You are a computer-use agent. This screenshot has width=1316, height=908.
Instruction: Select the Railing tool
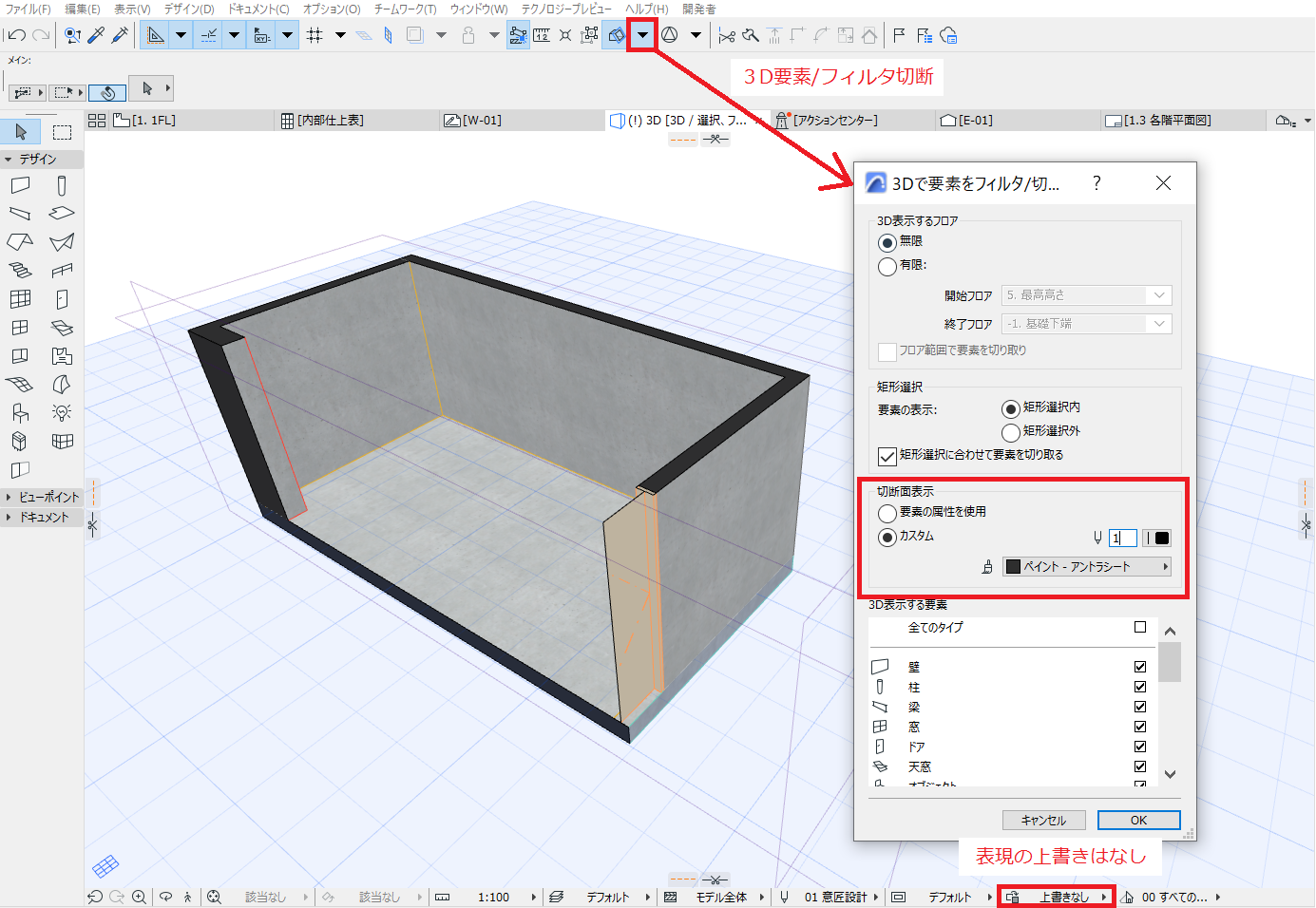pyautogui.click(x=62, y=271)
